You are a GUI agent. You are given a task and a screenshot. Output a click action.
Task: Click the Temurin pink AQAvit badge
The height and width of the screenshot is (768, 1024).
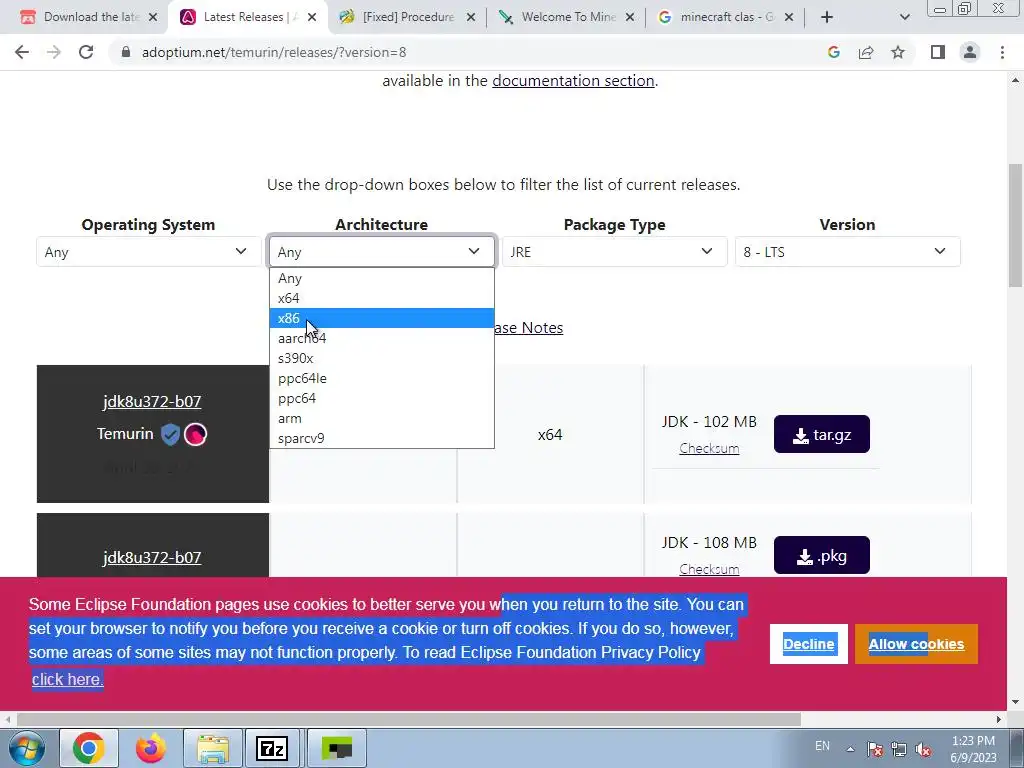(x=195, y=434)
